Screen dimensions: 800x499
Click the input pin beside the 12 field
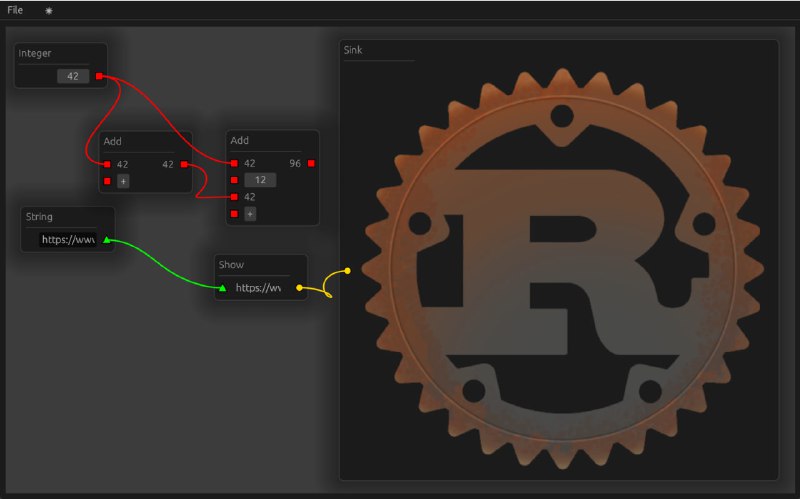[x=234, y=180]
